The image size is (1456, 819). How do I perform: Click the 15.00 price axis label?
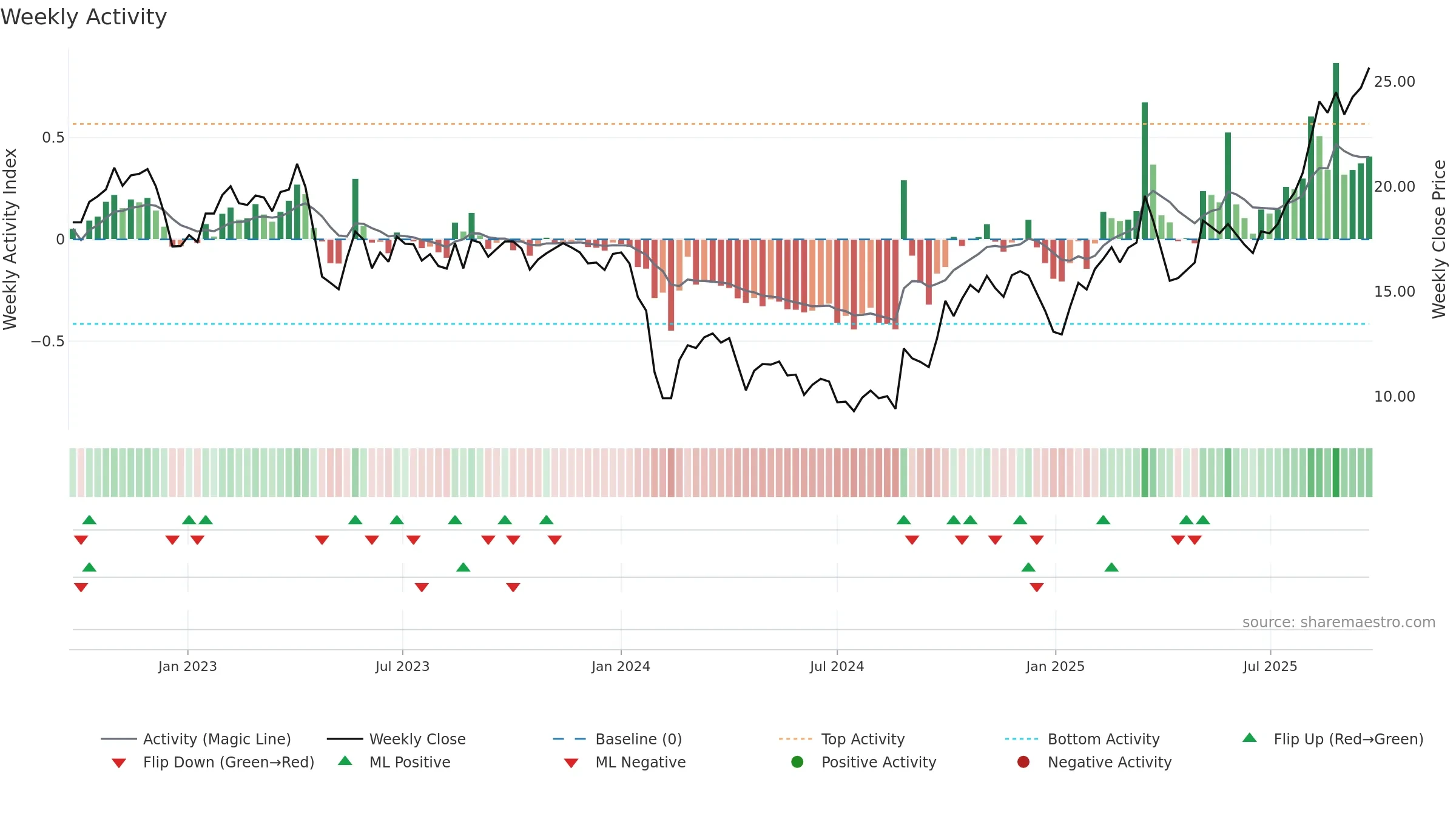pyautogui.click(x=1395, y=292)
